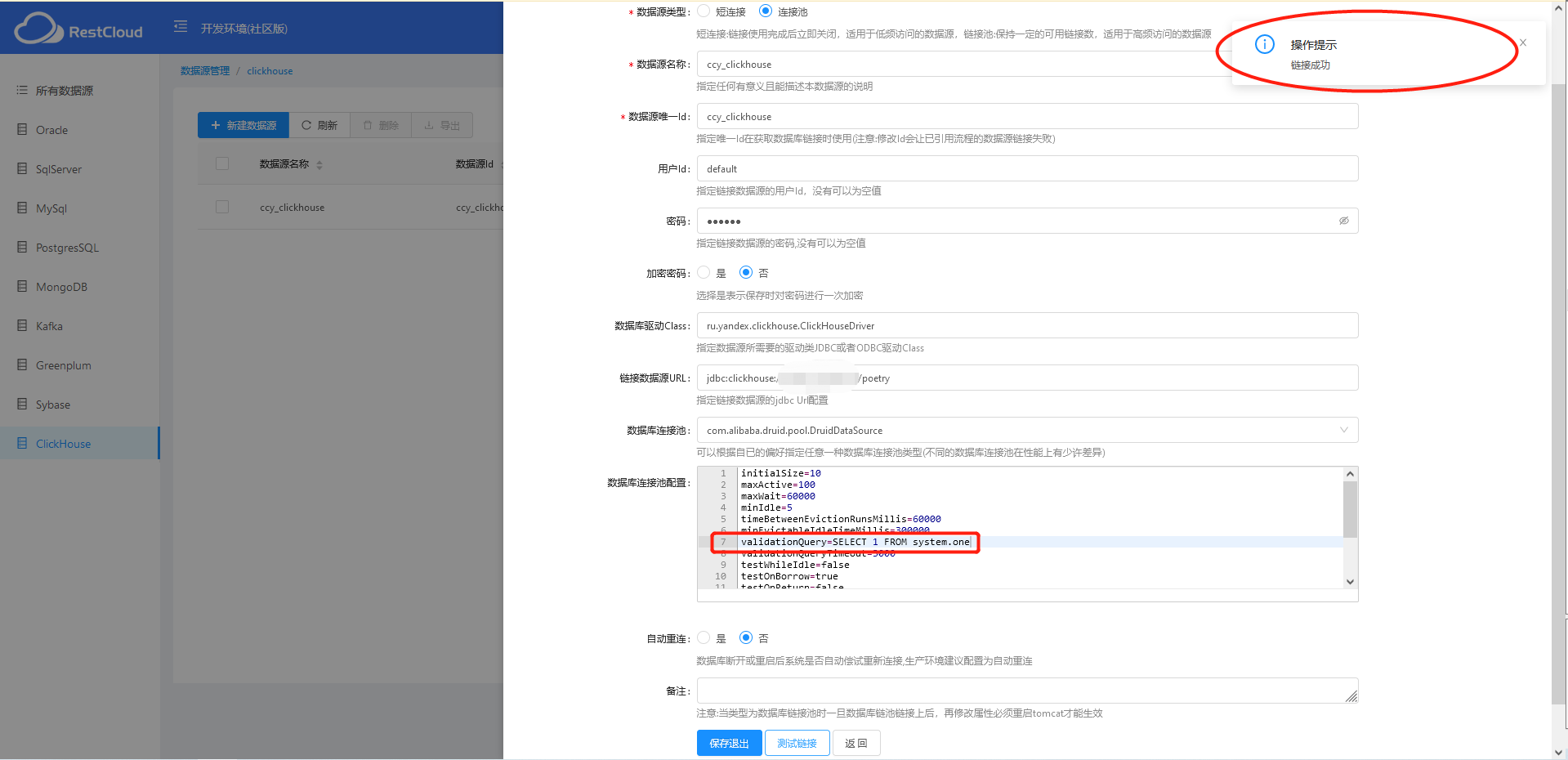Click the 密码 input field

[1027, 221]
